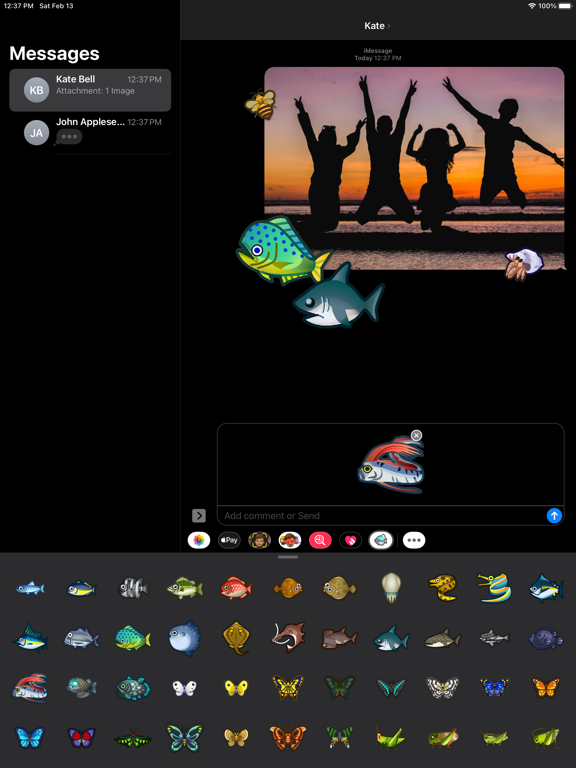Pick the whale shark sticker
The image size is (576, 768).
click(x=442, y=639)
